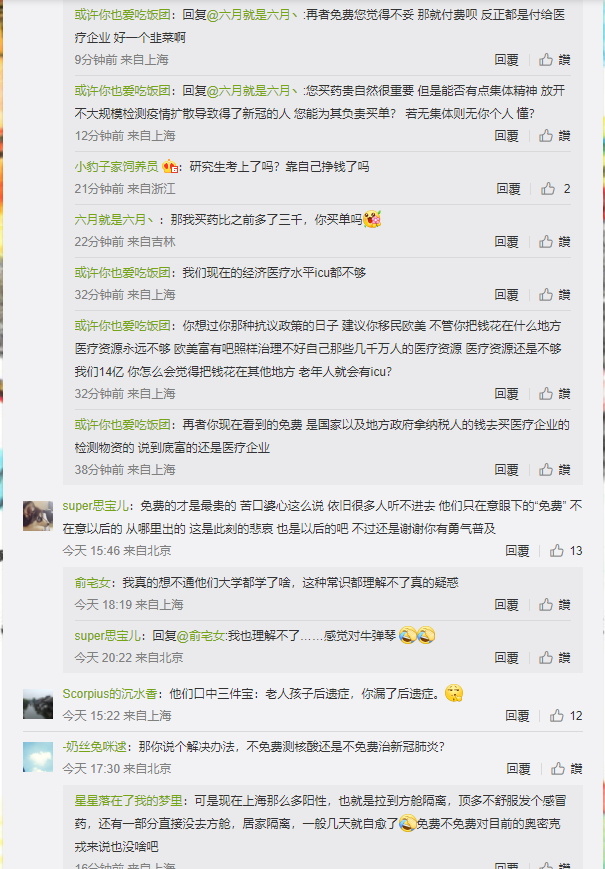
Task: Open the @六月就是六月丶 mention in the top reply
Action: pyautogui.click(x=254, y=15)
